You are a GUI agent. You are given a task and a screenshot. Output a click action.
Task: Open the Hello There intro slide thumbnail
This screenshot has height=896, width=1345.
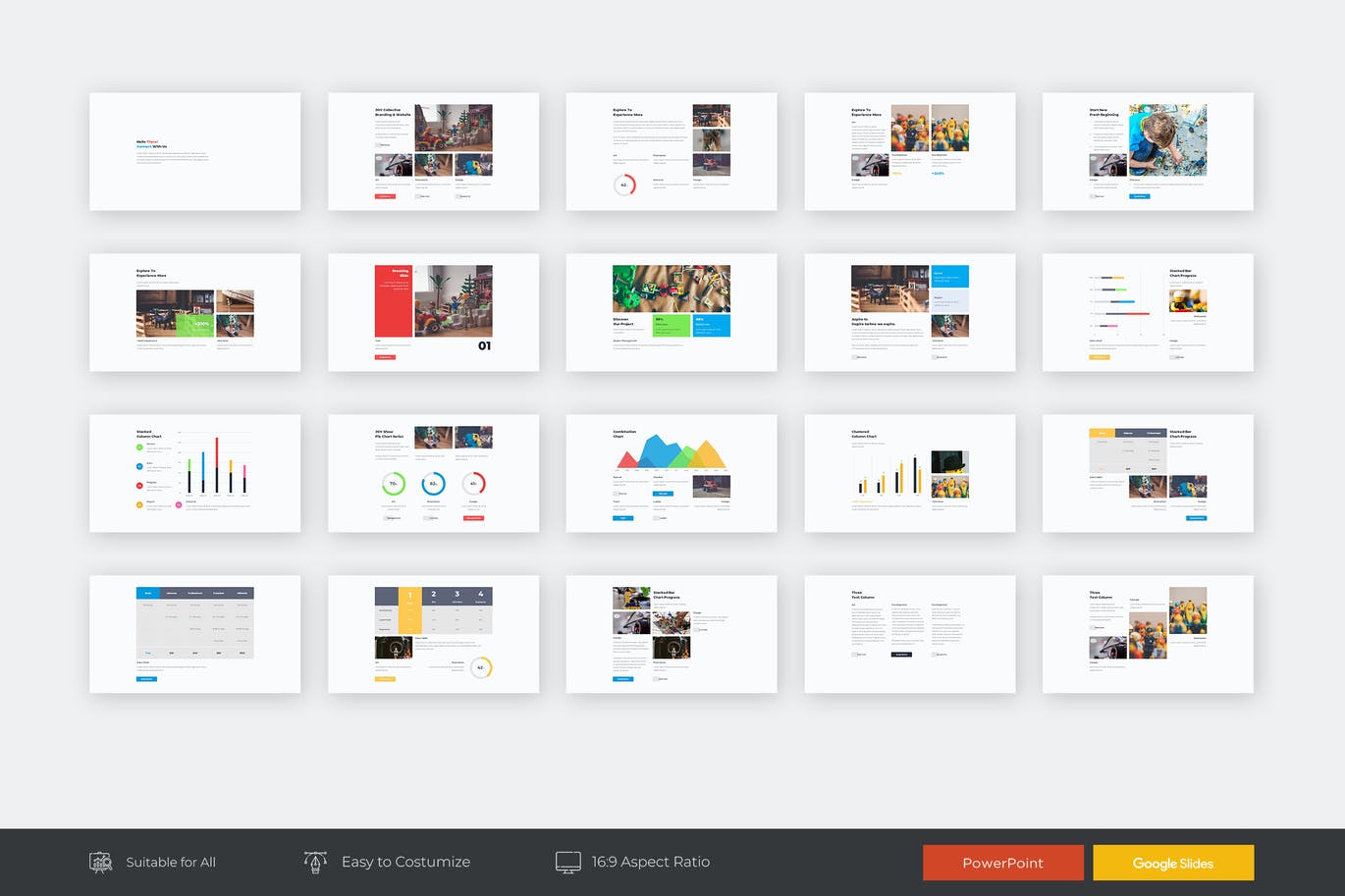194,151
